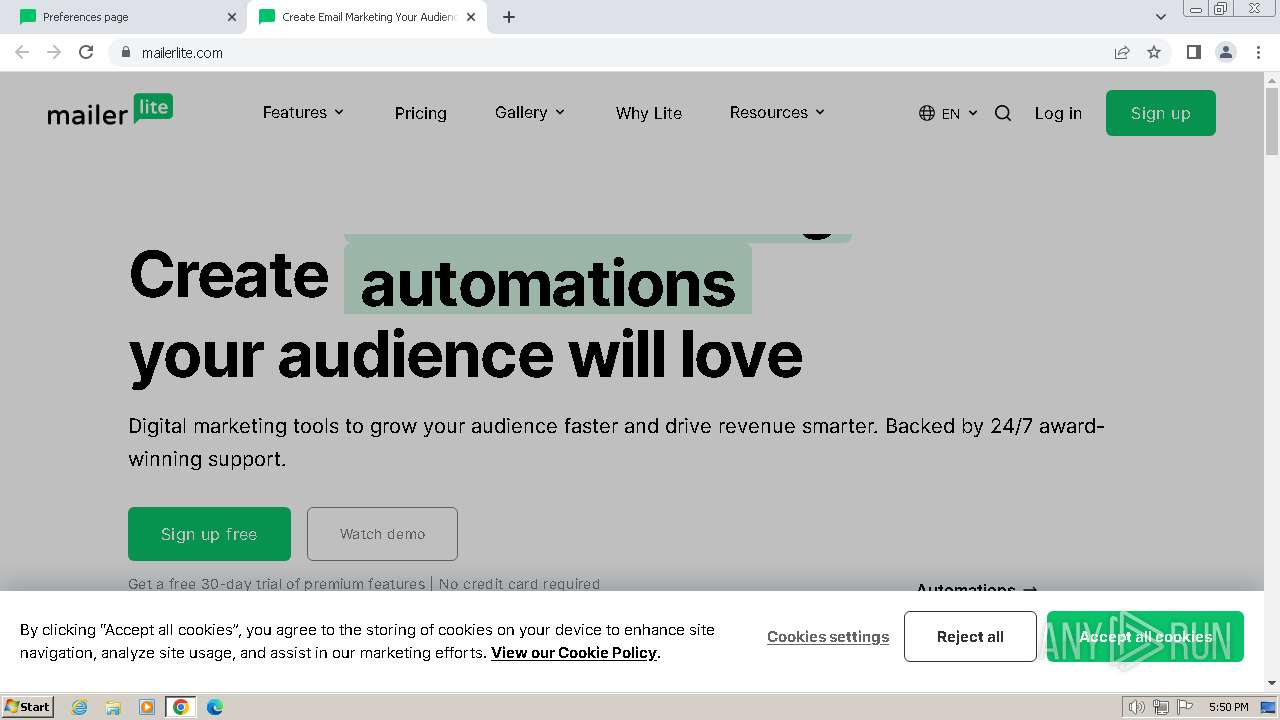The width and height of the screenshot is (1280, 720).
Task: Open the Pricing page
Action: click(420, 113)
